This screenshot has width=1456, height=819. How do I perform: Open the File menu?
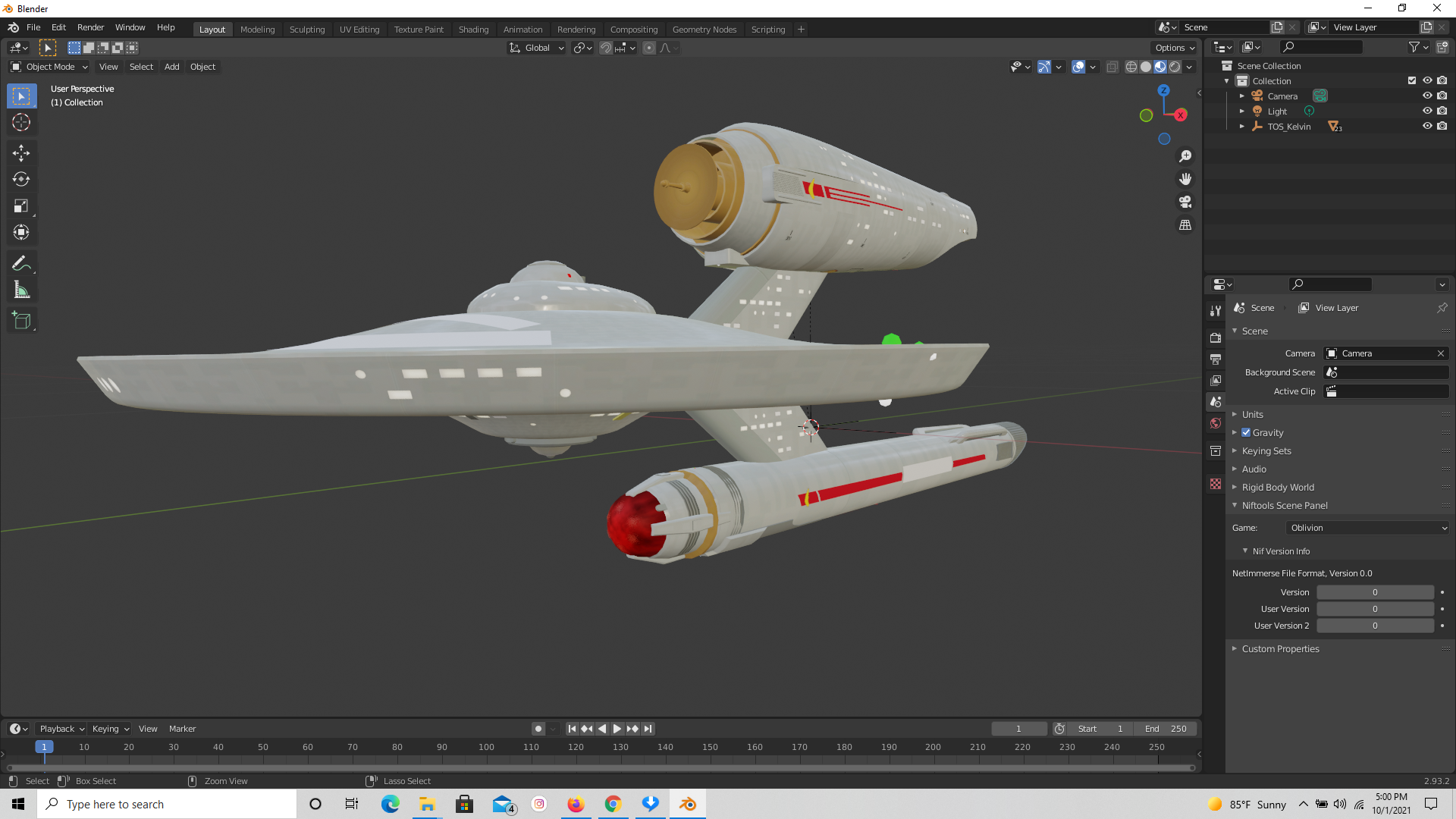click(x=33, y=27)
